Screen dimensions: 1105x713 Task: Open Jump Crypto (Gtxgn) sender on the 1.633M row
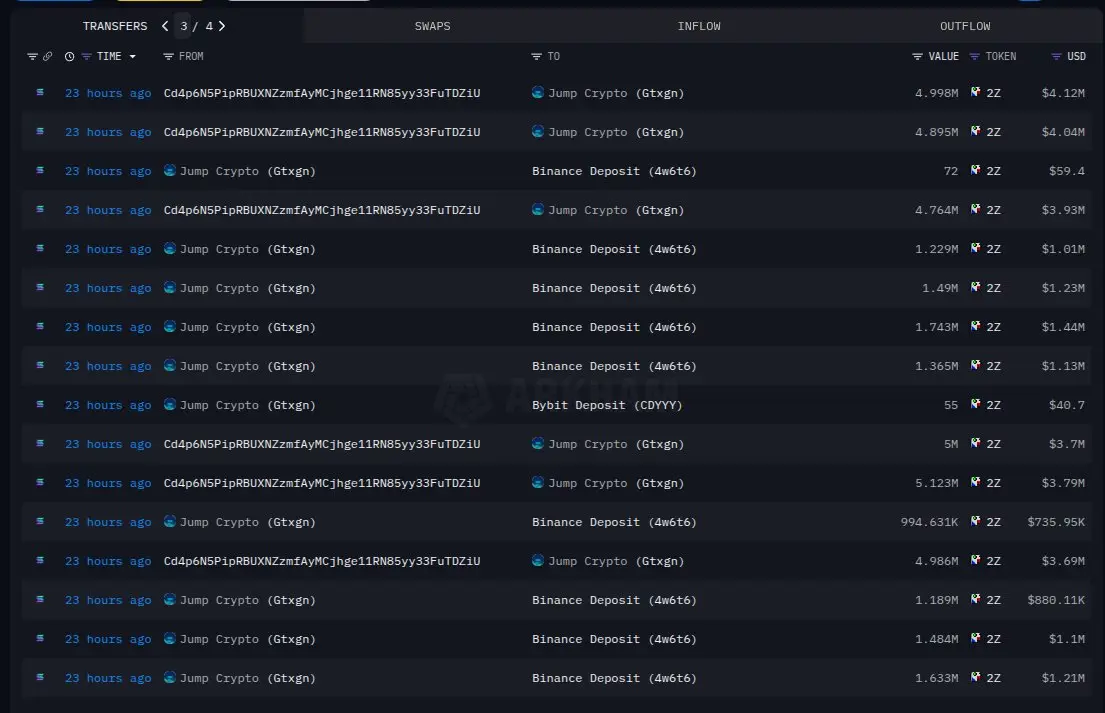click(247, 678)
